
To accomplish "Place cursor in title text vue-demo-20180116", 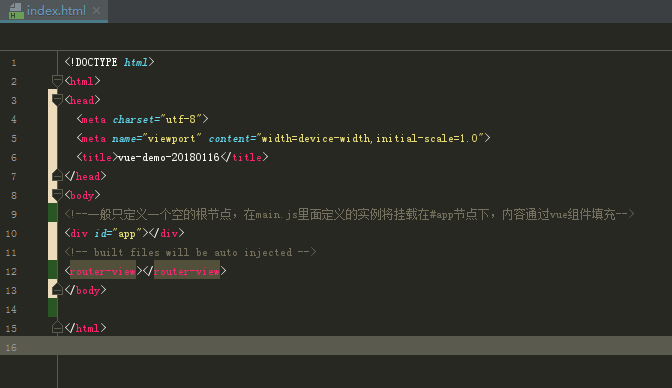I will [x=168, y=157].
